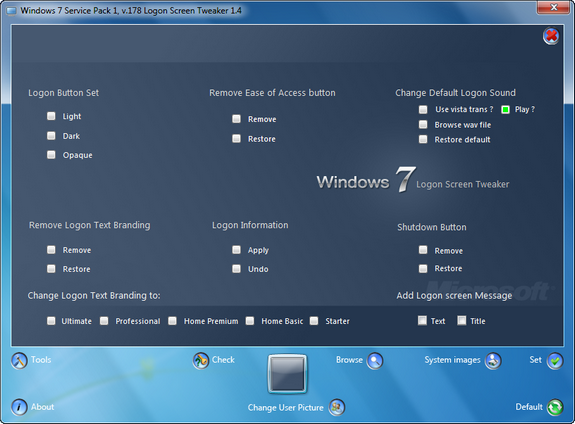575x424 pixels.
Task: Click the Check label
Action: pyautogui.click(x=223, y=360)
